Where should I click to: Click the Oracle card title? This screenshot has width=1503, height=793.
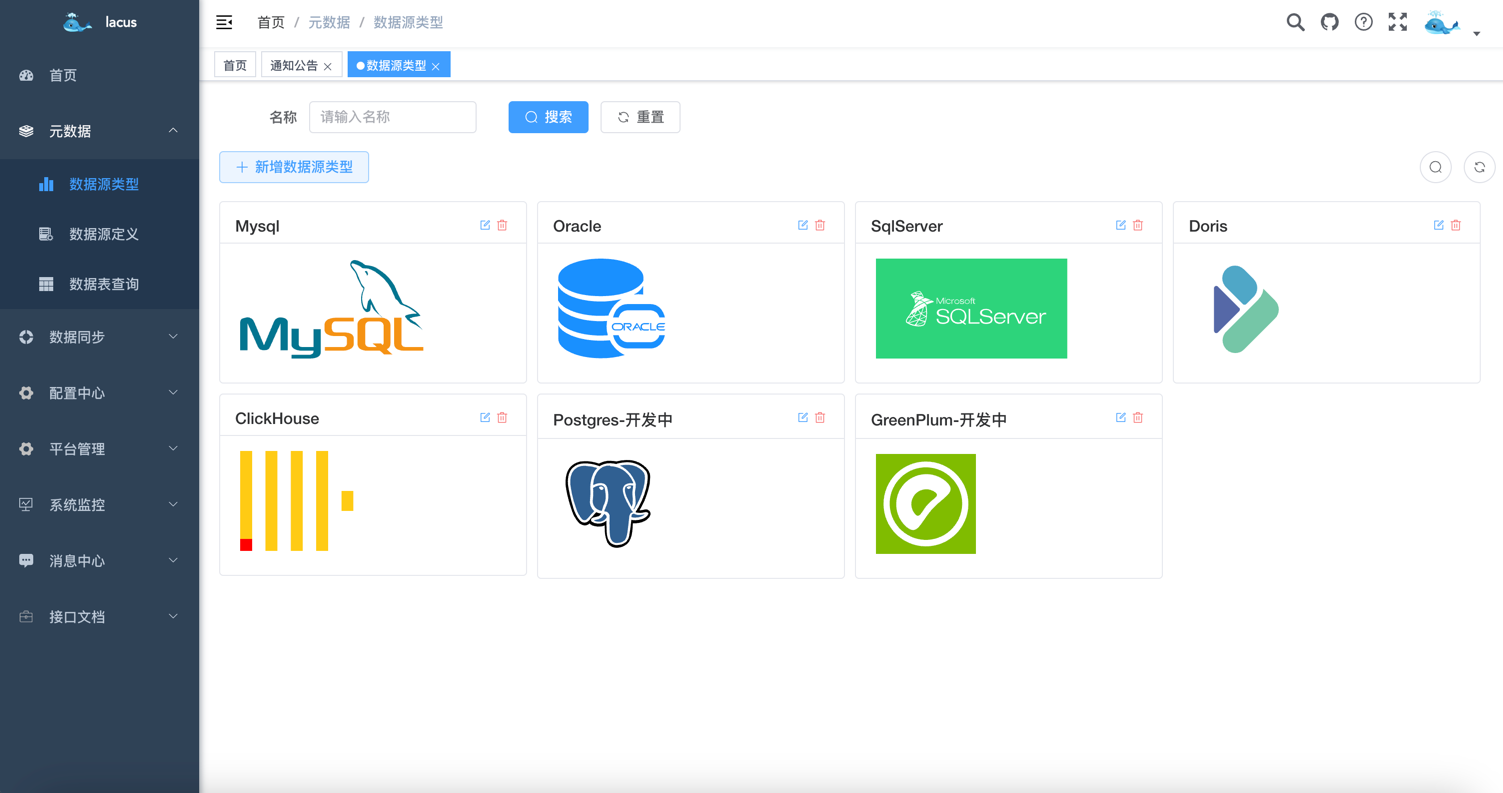577,226
